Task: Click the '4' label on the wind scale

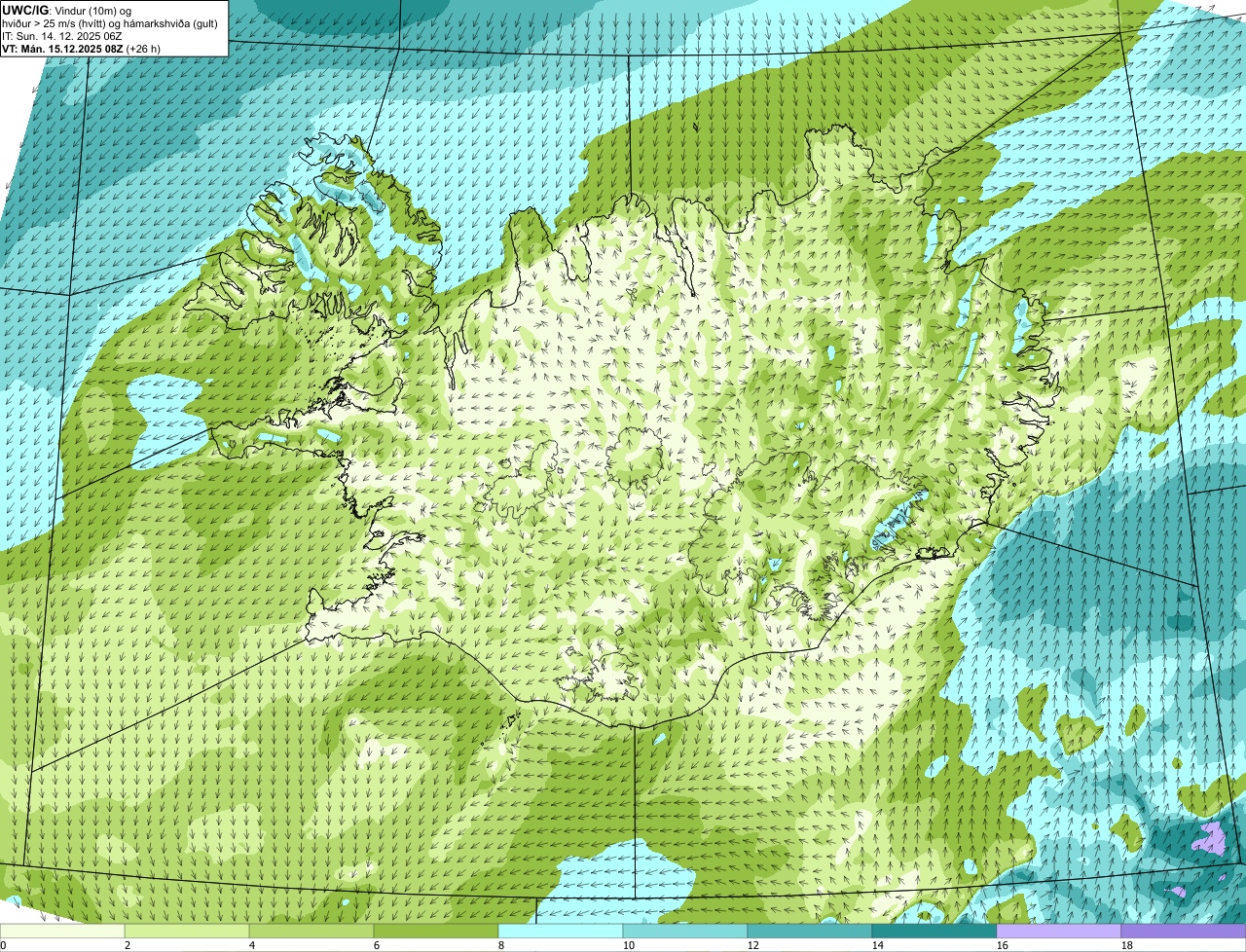Action: tap(252, 945)
